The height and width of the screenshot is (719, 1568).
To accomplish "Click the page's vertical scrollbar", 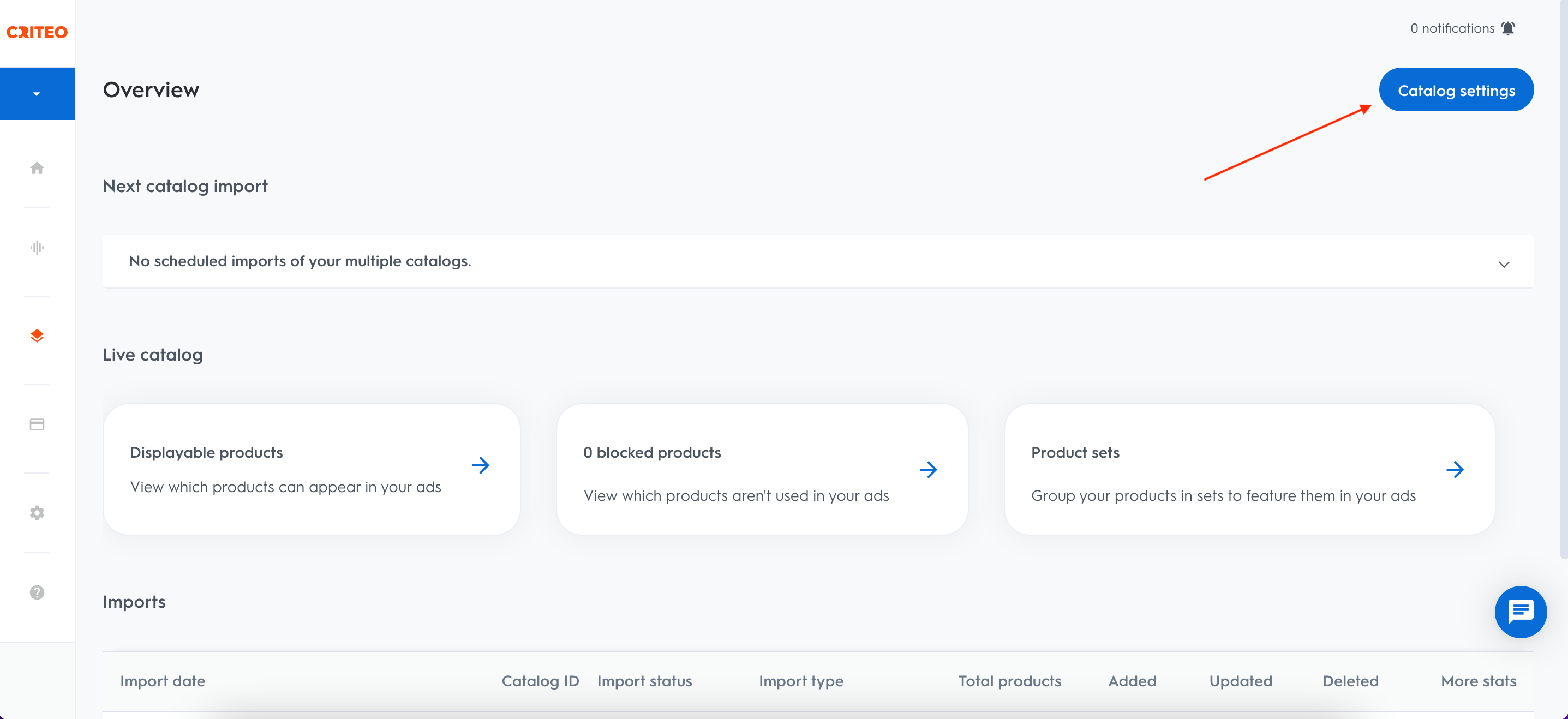I will pyautogui.click(x=1564, y=280).
